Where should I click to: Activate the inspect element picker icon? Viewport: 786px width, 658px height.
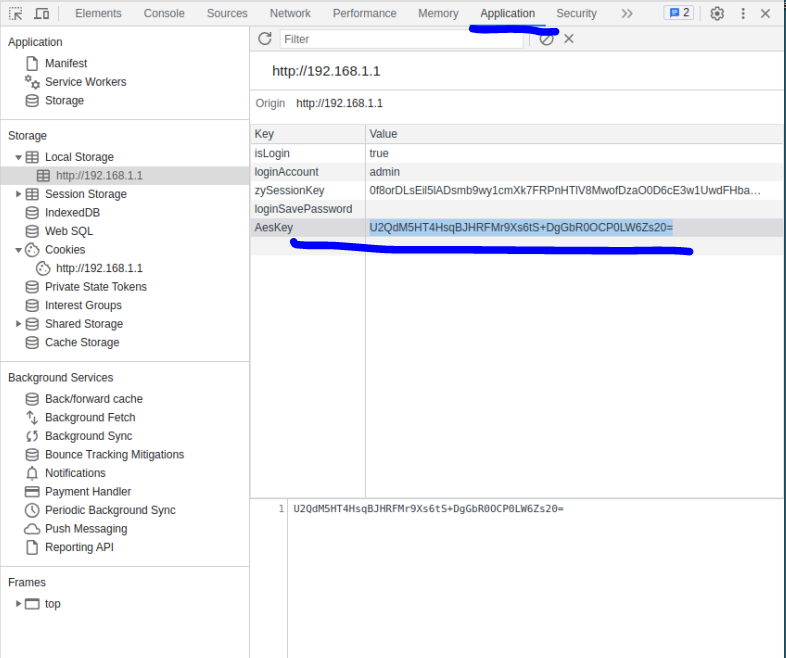[16, 14]
